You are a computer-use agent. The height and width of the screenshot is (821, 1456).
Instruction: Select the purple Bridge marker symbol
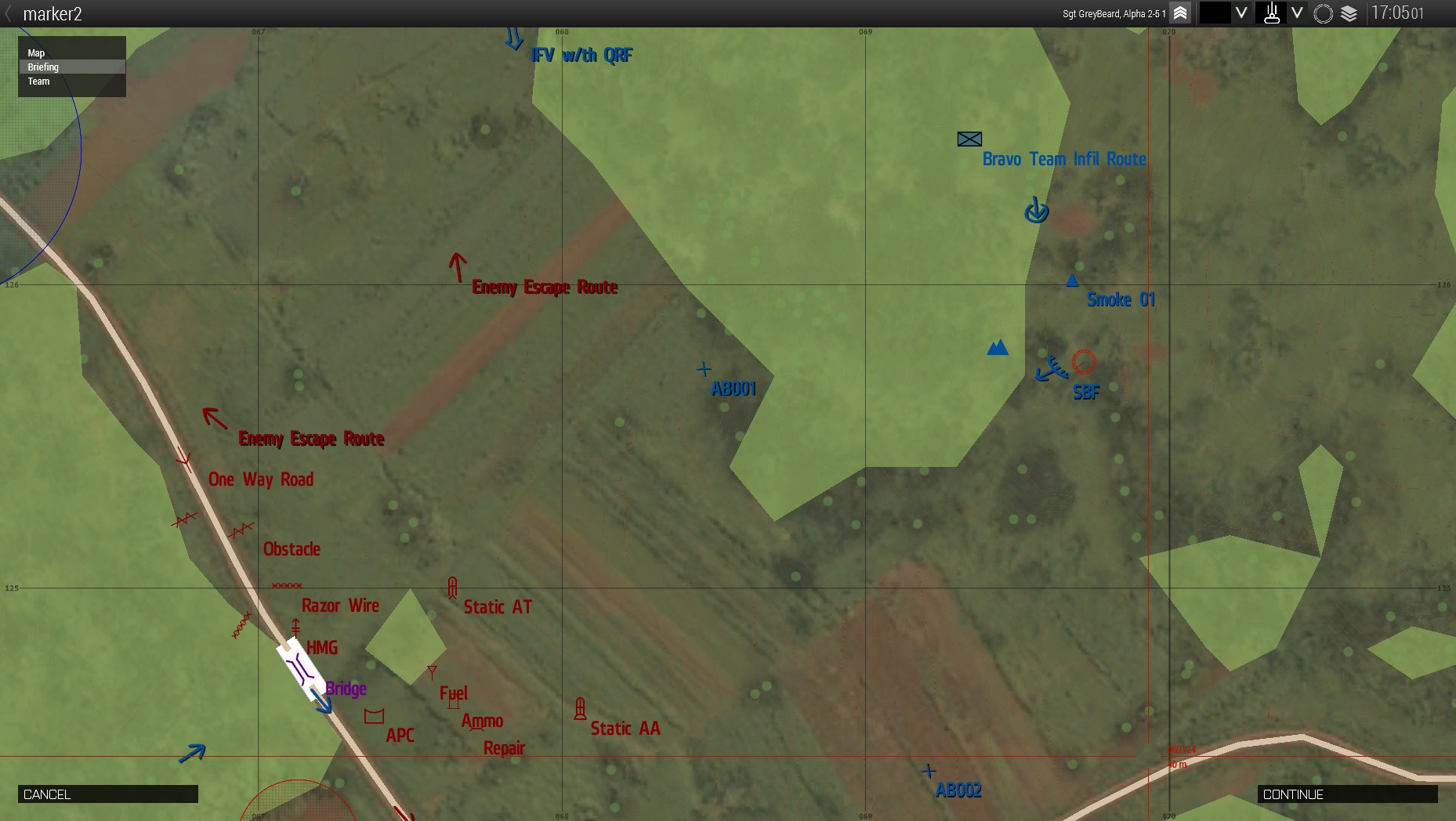tap(299, 668)
